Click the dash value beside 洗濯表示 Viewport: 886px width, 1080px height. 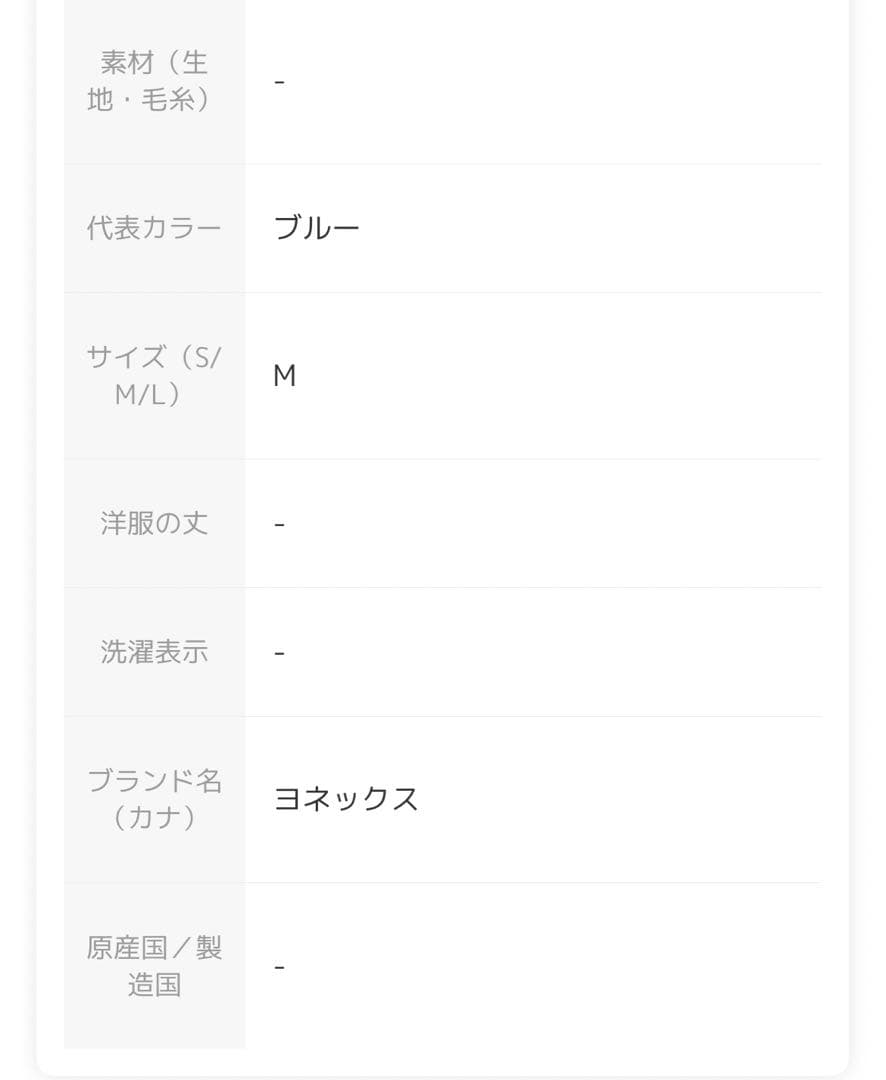279,653
